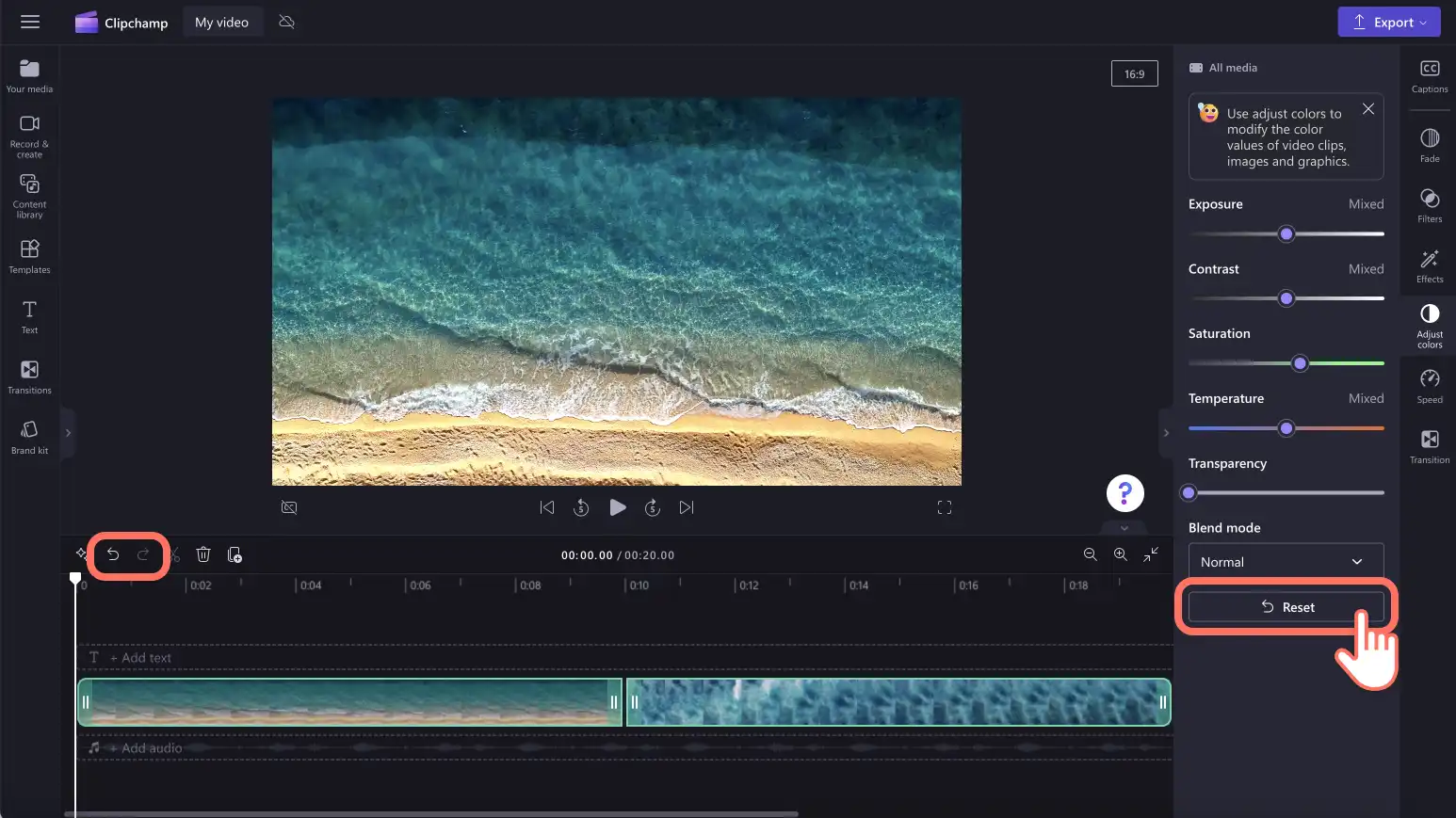
Task: Click the Export button
Action: pyautogui.click(x=1389, y=22)
